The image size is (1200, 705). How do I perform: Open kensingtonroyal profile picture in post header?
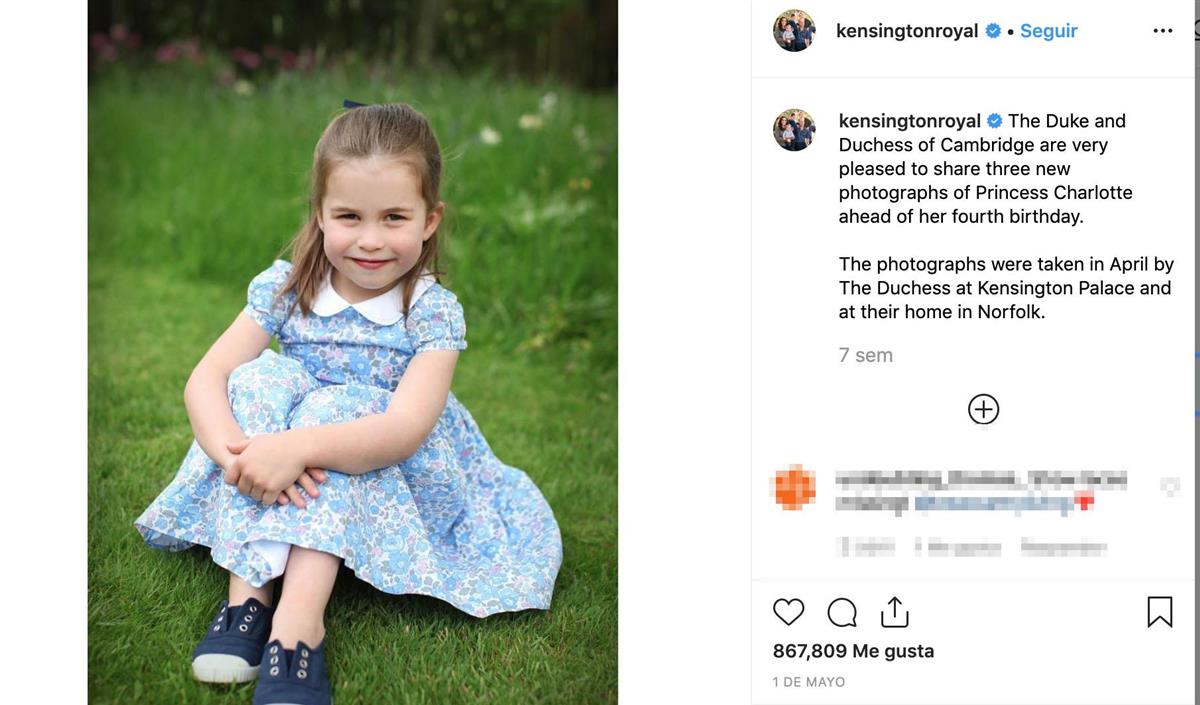coord(794,31)
